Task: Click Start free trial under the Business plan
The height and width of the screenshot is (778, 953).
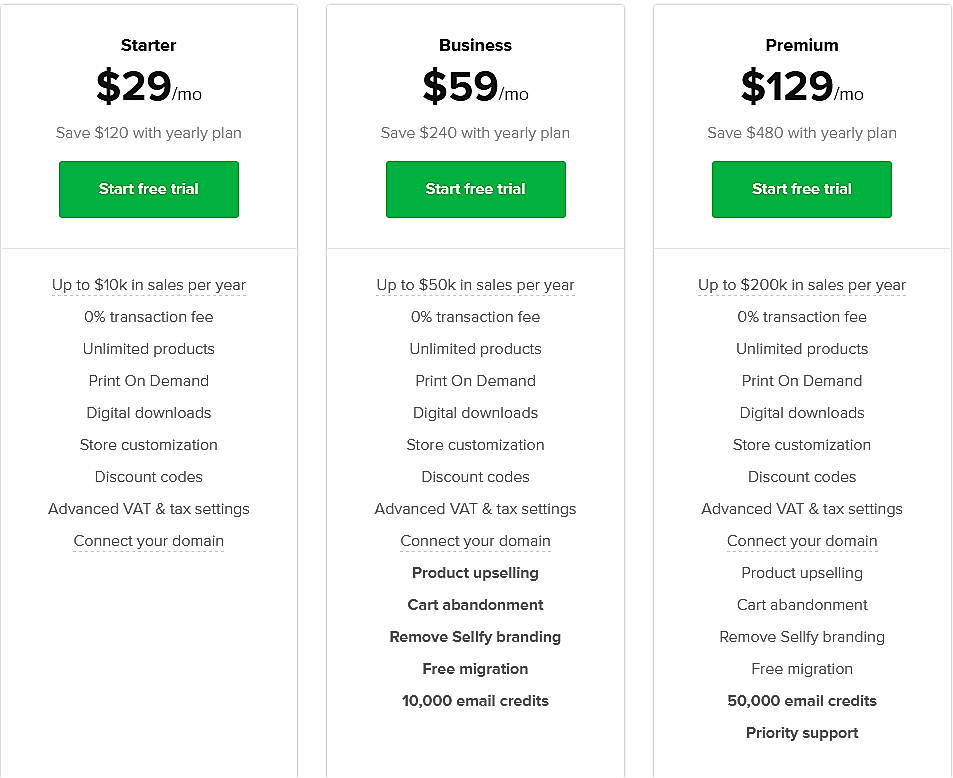Action: pos(475,189)
